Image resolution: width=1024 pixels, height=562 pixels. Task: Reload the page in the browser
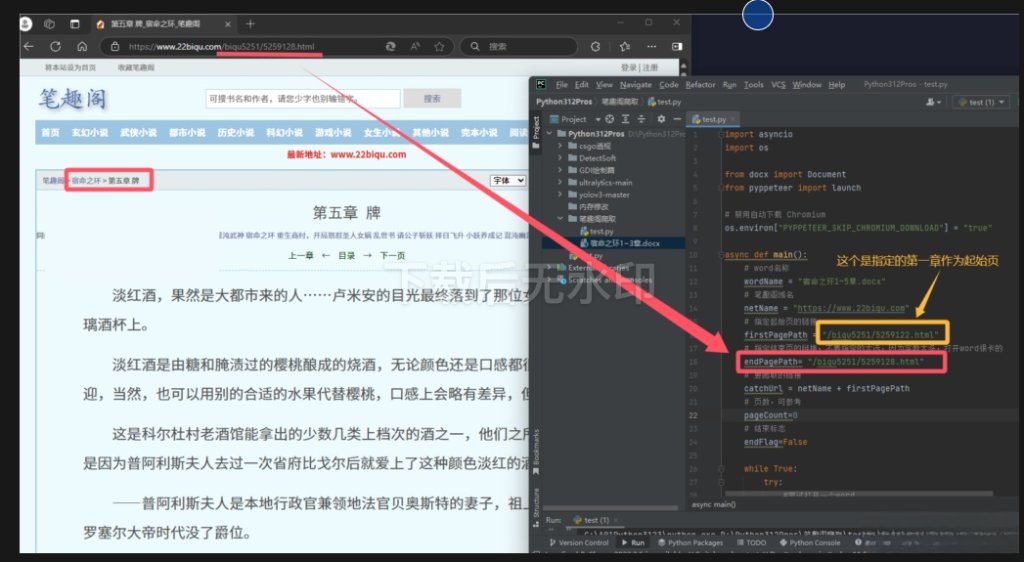coord(56,46)
